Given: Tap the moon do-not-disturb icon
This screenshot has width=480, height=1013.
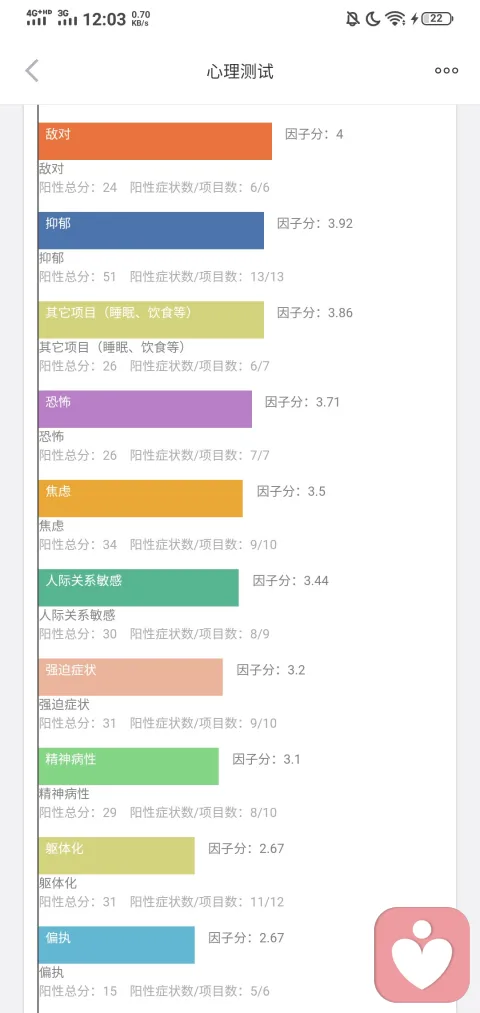Looking at the screenshot, I should [373, 19].
